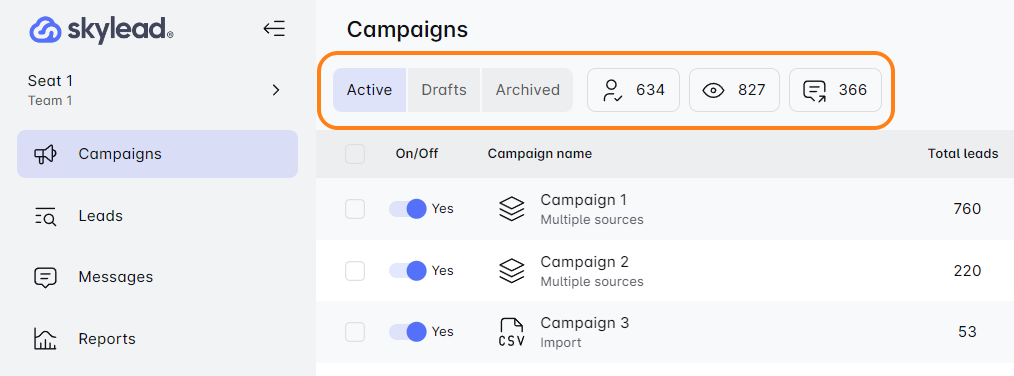Image resolution: width=1014 pixels, height=376 pixels.
Task: Open Leads via search-list icon
Action: point(45,216)
